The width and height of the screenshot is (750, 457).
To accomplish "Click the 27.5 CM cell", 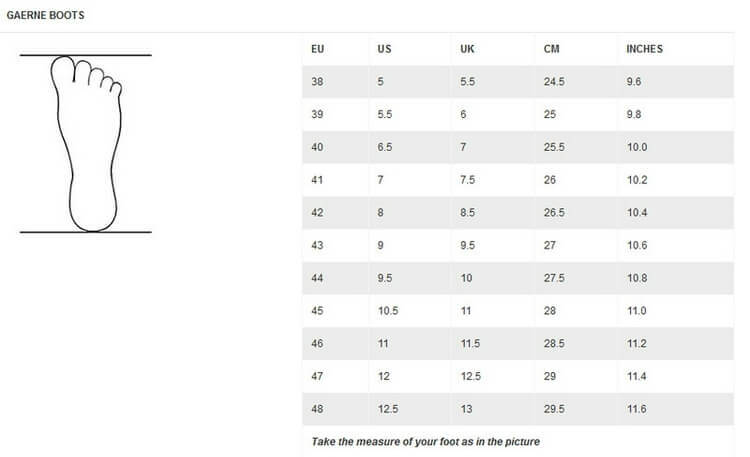I will tap(554, 278).
